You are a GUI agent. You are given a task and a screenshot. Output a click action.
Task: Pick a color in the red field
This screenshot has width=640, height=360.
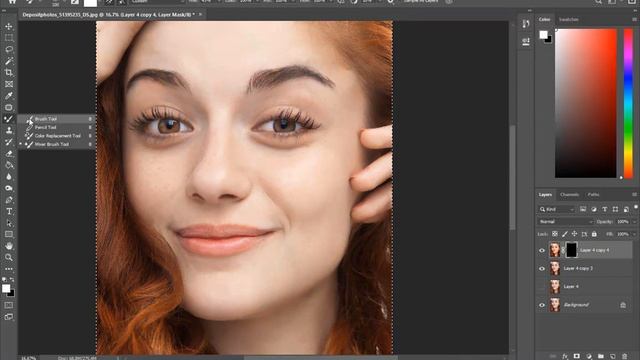tap(586, 103)
